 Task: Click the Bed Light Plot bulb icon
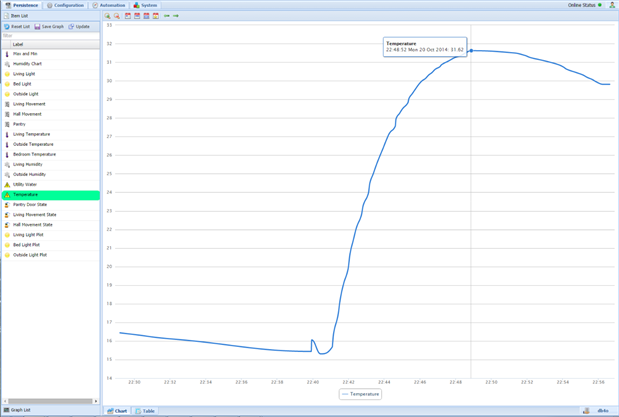pos(7,245)
